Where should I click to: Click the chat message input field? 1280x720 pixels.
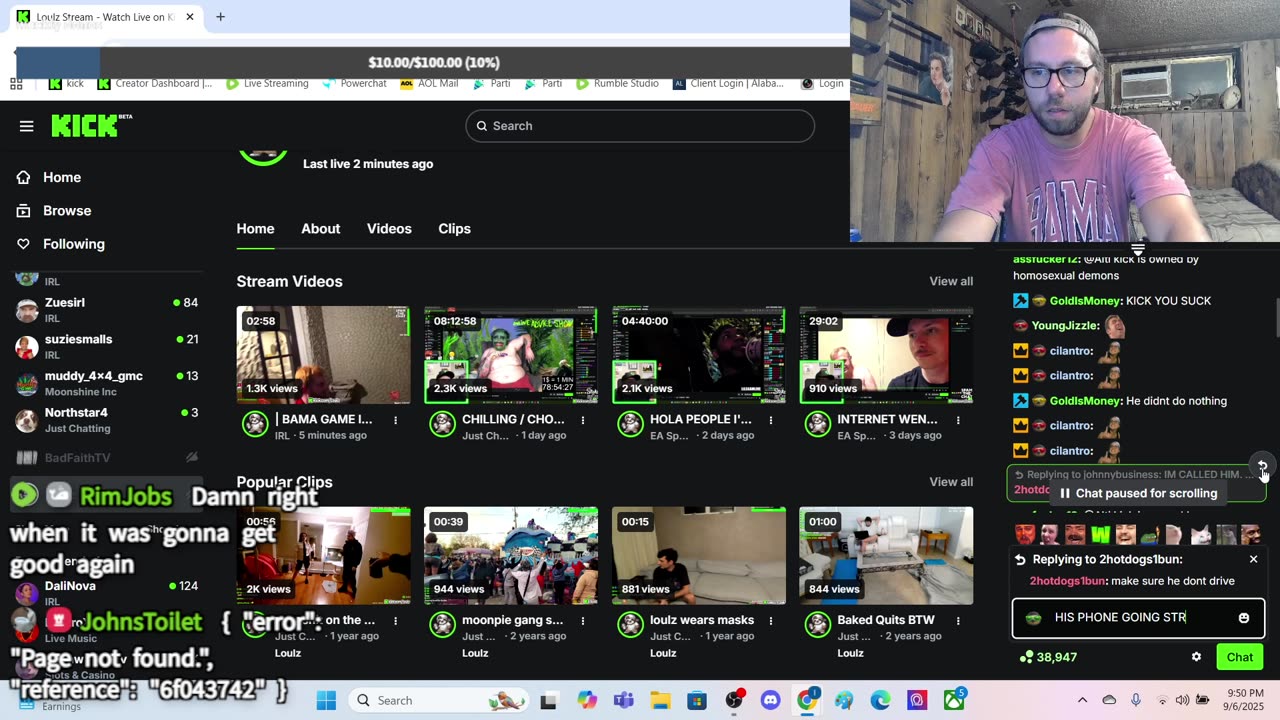click(x=1139, y=618)
